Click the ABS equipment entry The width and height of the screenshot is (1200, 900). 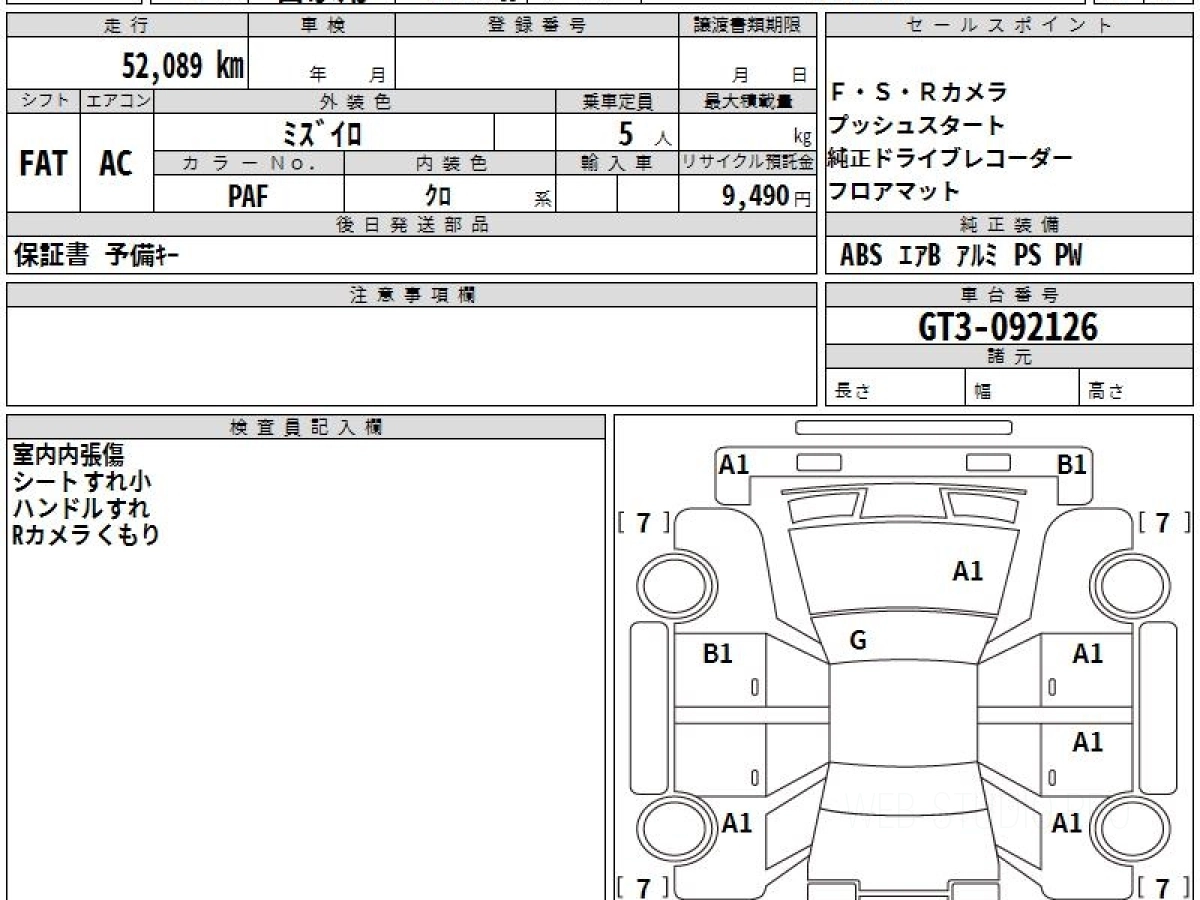[x=861, y=256]
